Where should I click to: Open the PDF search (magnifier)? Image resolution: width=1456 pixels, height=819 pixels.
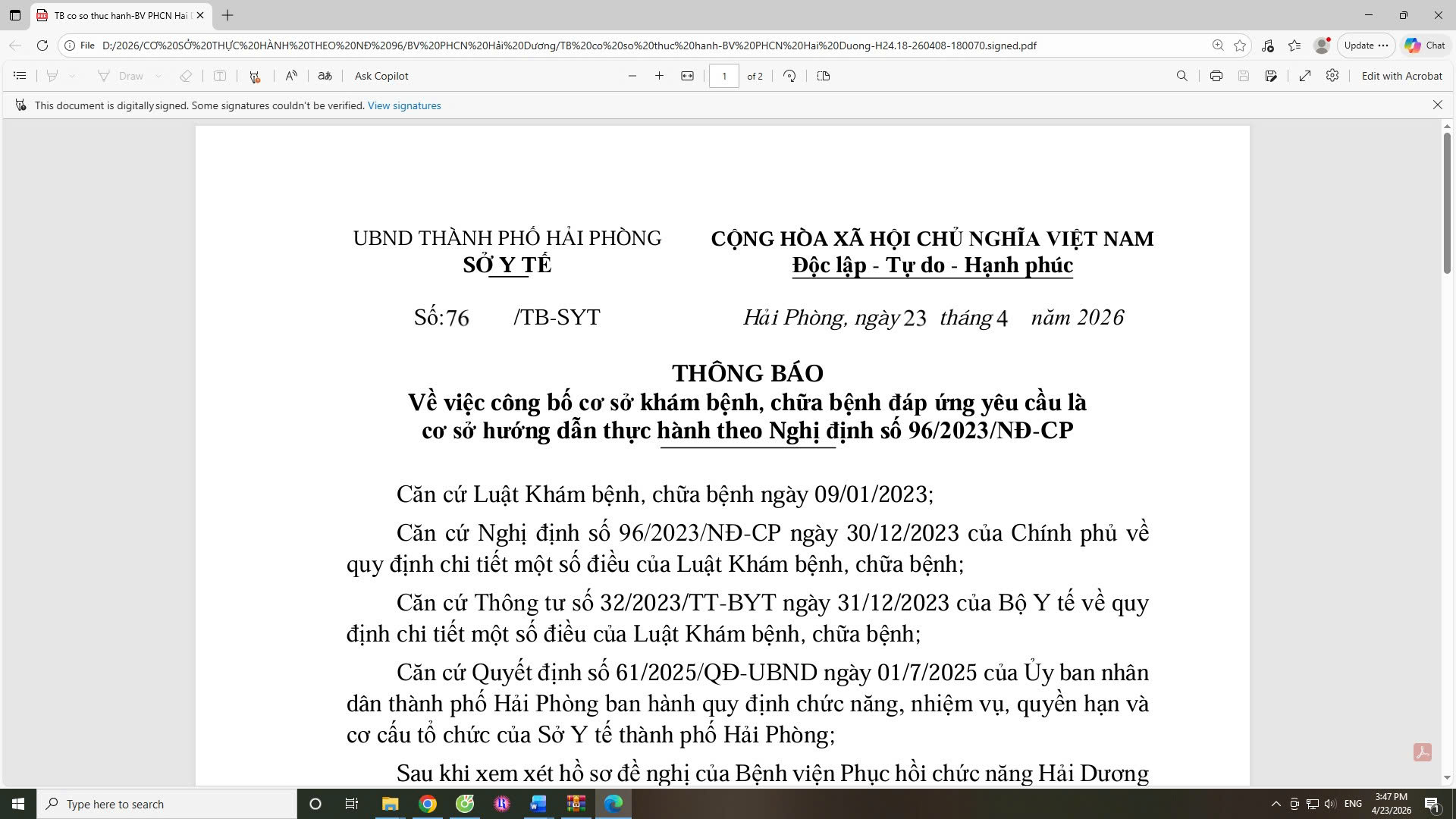click(1181, 76)
